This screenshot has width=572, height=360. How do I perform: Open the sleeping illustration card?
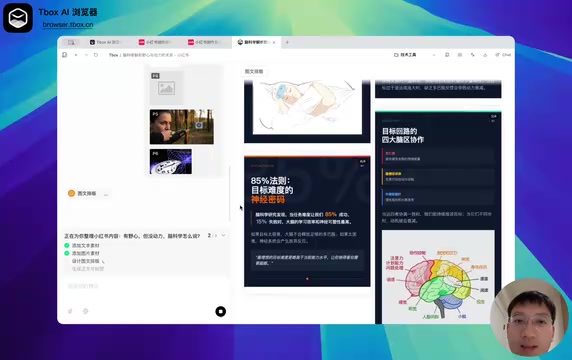click(x=307, y=111)
